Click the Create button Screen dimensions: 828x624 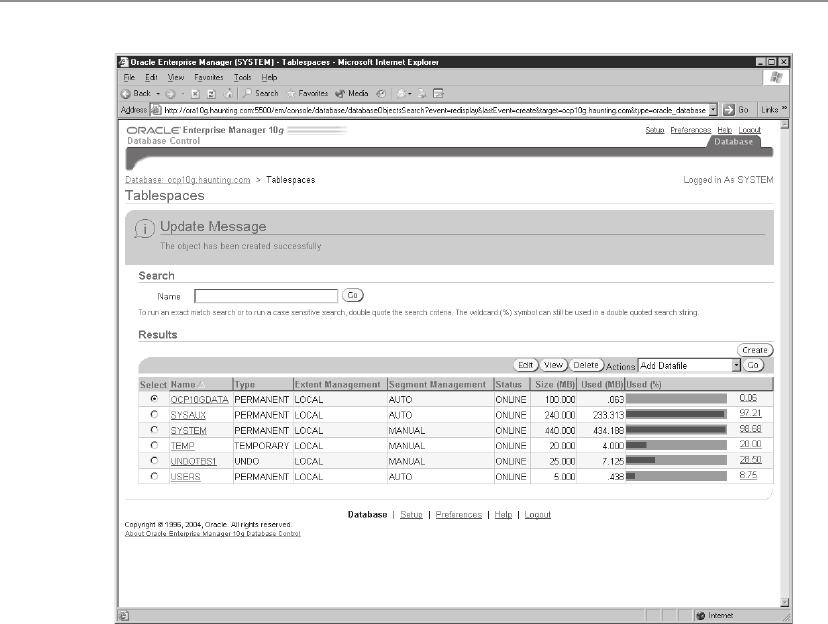coord(755,350)
